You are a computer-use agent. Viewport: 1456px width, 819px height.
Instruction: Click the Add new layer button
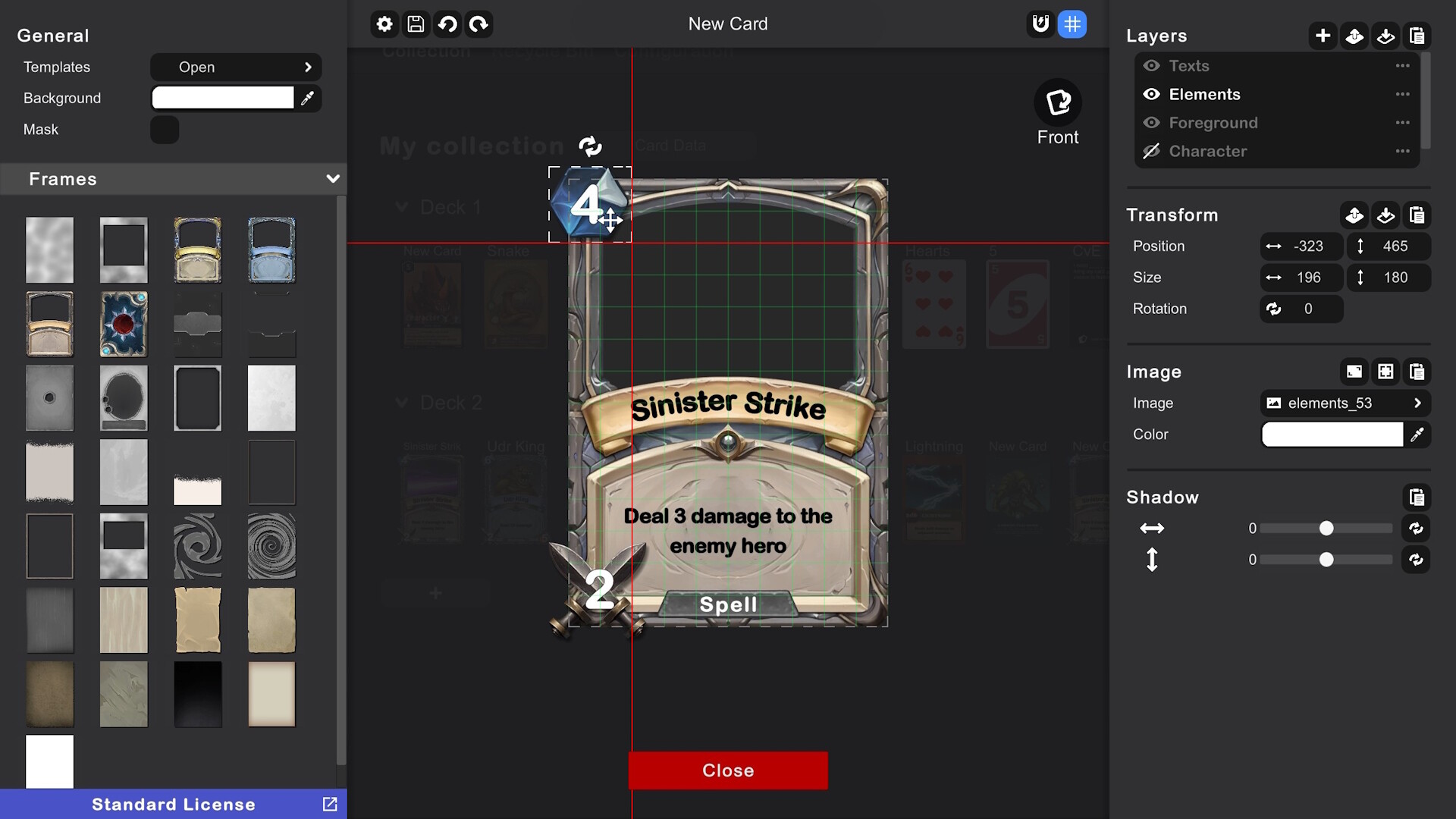click(1323, 36)
